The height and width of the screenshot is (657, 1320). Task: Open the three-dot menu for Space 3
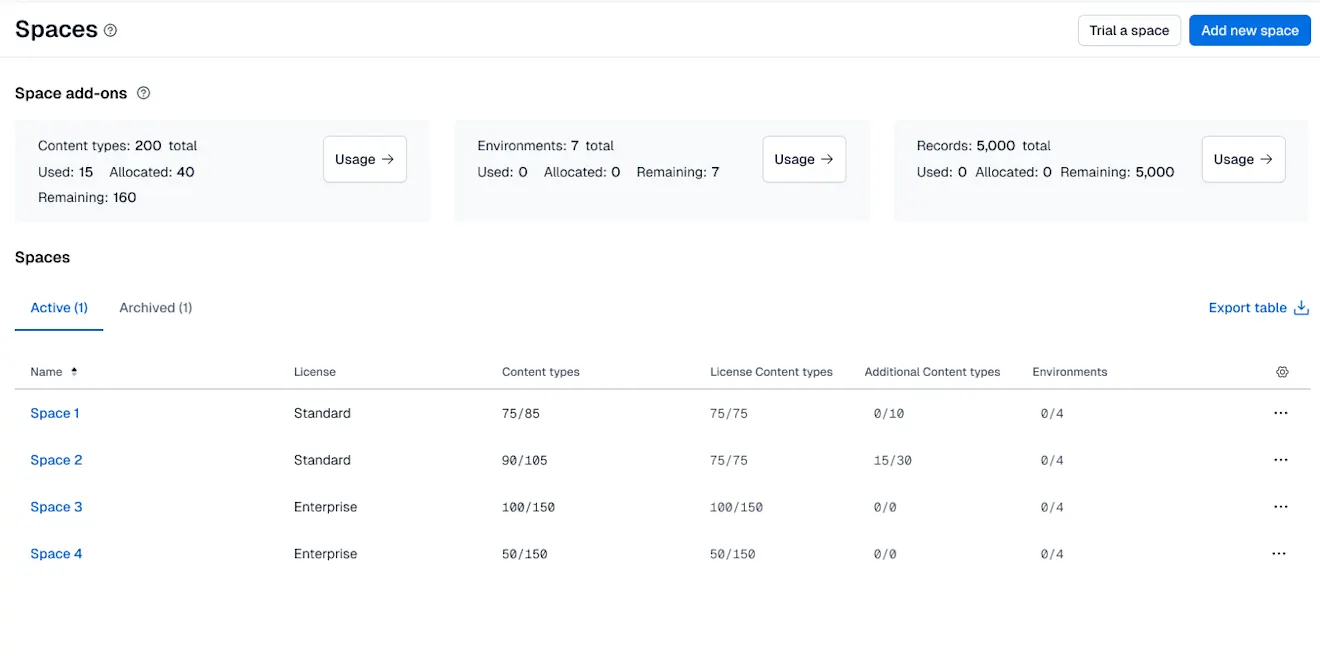[x=1280, y=507]
